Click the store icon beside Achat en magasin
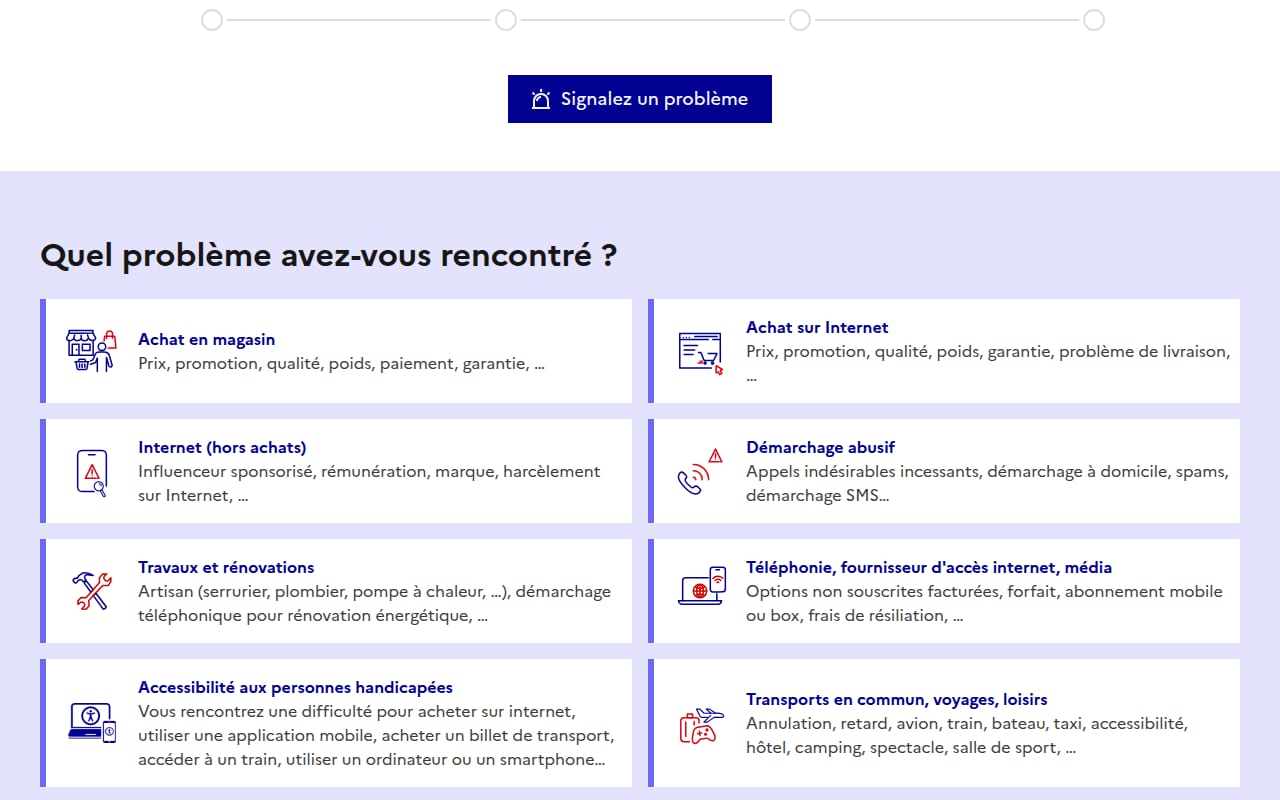This screenshot has height=800, width=1280. coord(91,351)
